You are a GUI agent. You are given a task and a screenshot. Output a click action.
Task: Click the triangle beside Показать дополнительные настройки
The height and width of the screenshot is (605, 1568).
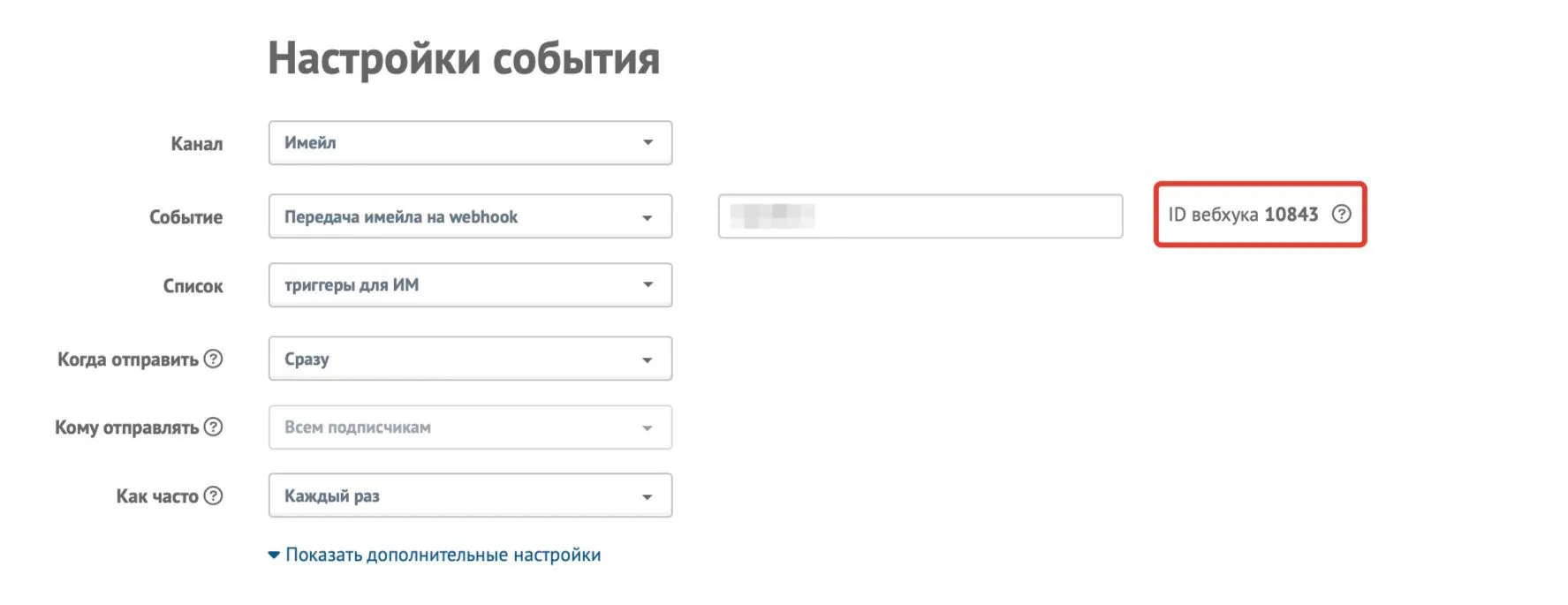pos(274,555)
